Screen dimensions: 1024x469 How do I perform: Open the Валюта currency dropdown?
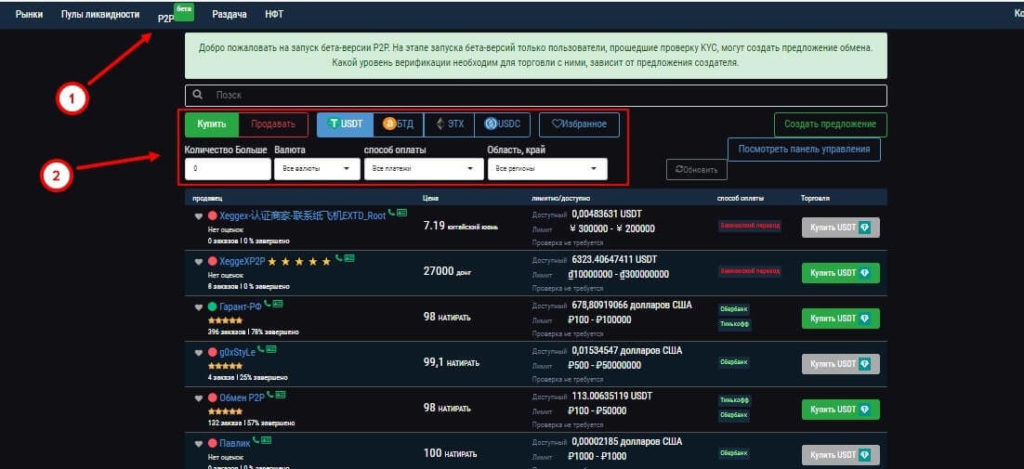point(317,170)
